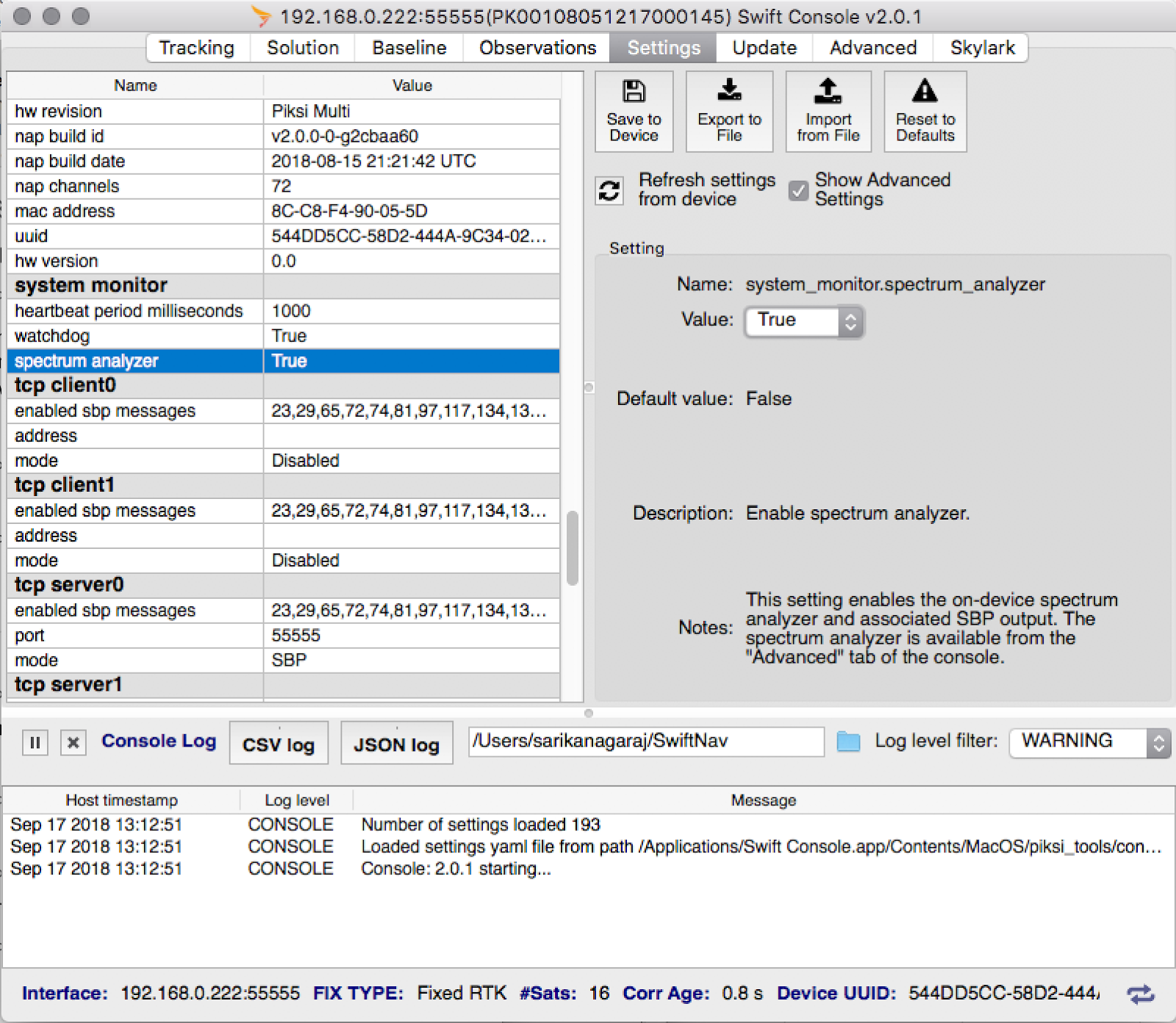Refresh settings from device
The height and width of the screenshot is (1023, 1176).
point(609,190)
